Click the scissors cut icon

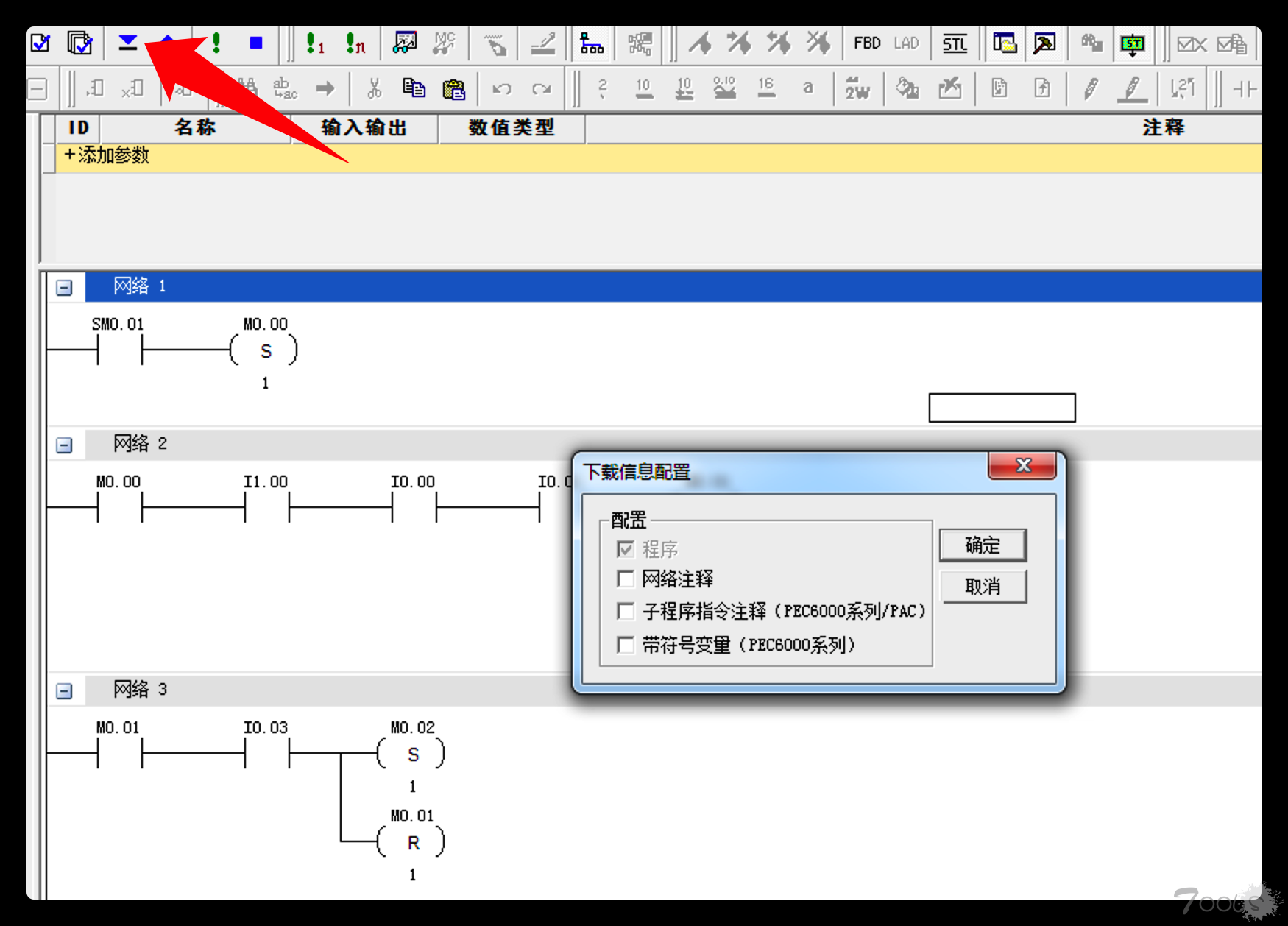tap(375, 88)
